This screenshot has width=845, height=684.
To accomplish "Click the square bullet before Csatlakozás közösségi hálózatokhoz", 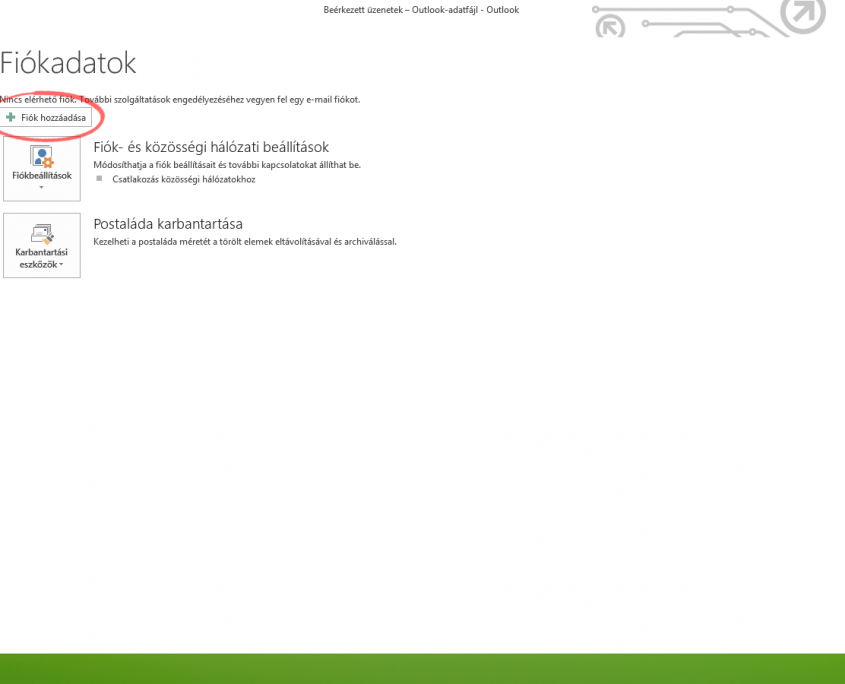I will (x=99, y=179).
